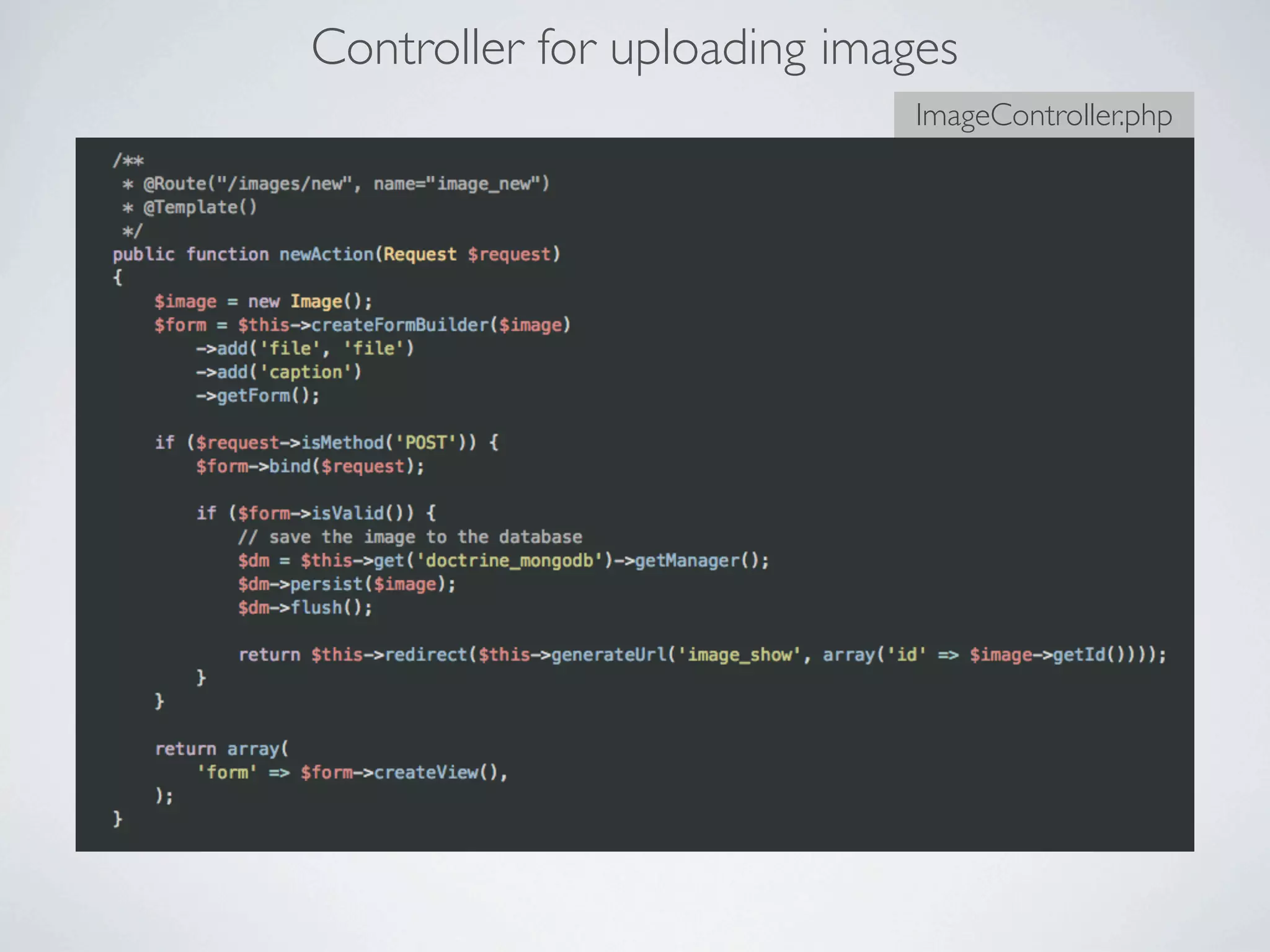The height and width of the screenshot is (952, 1270).
Task: Click the comment '// save the image to the database'
Action: click(411, 537)
